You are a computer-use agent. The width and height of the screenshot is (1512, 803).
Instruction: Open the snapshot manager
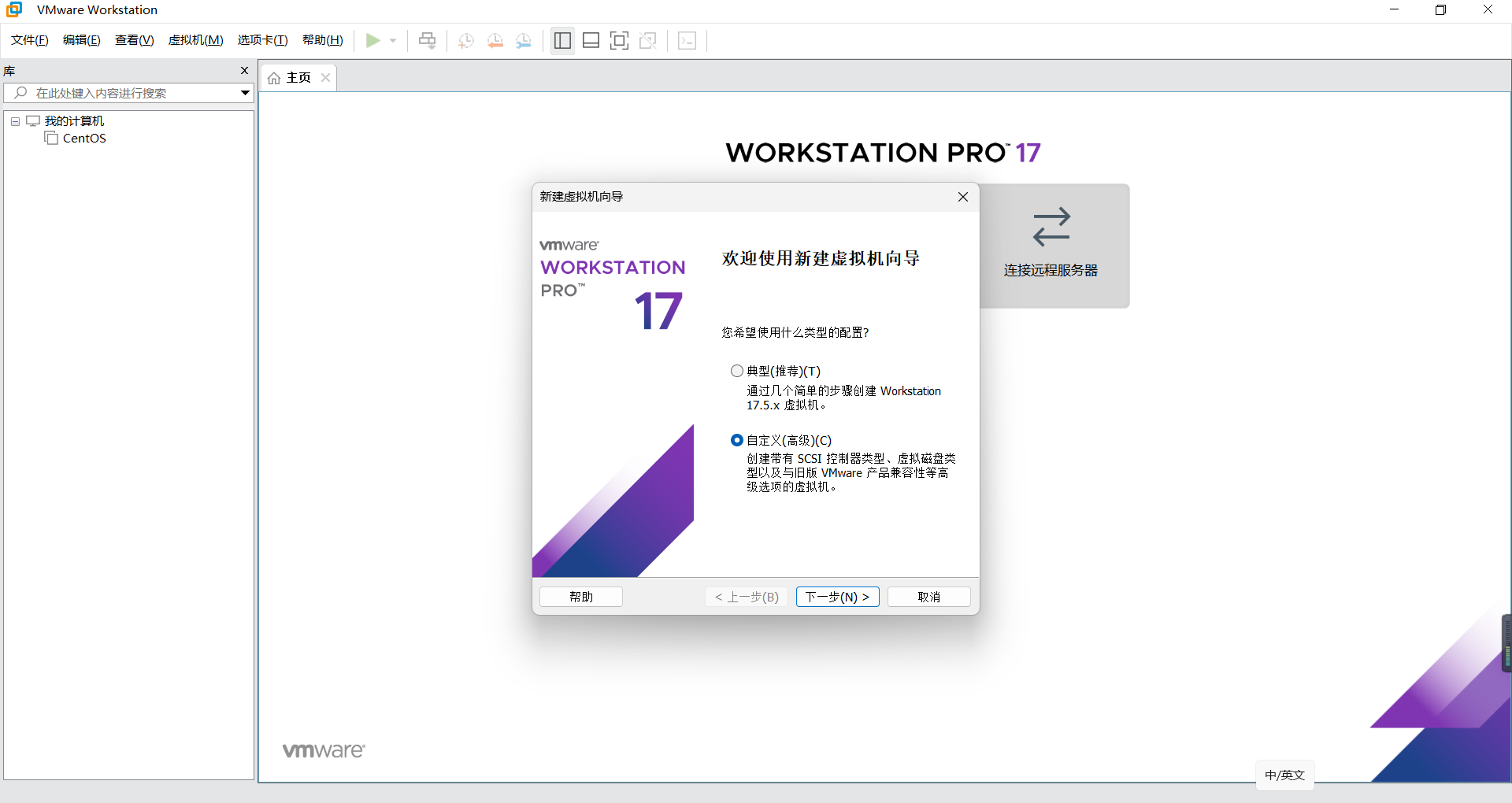coord(524,40)
